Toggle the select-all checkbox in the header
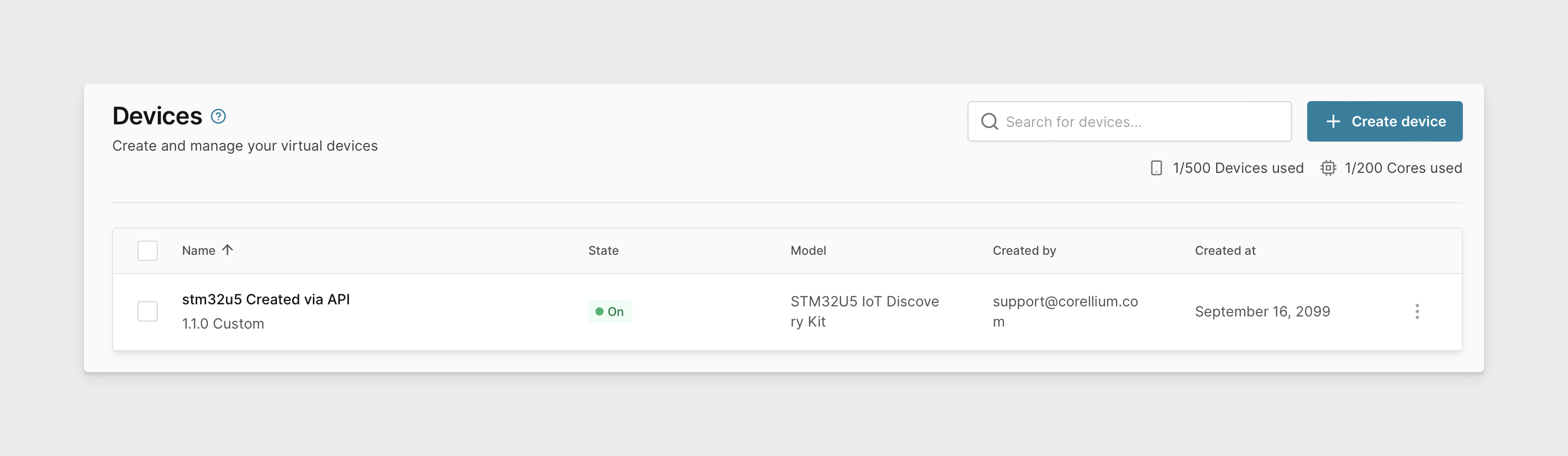This screenshot has height=456, width=1568. click(147, 250)
